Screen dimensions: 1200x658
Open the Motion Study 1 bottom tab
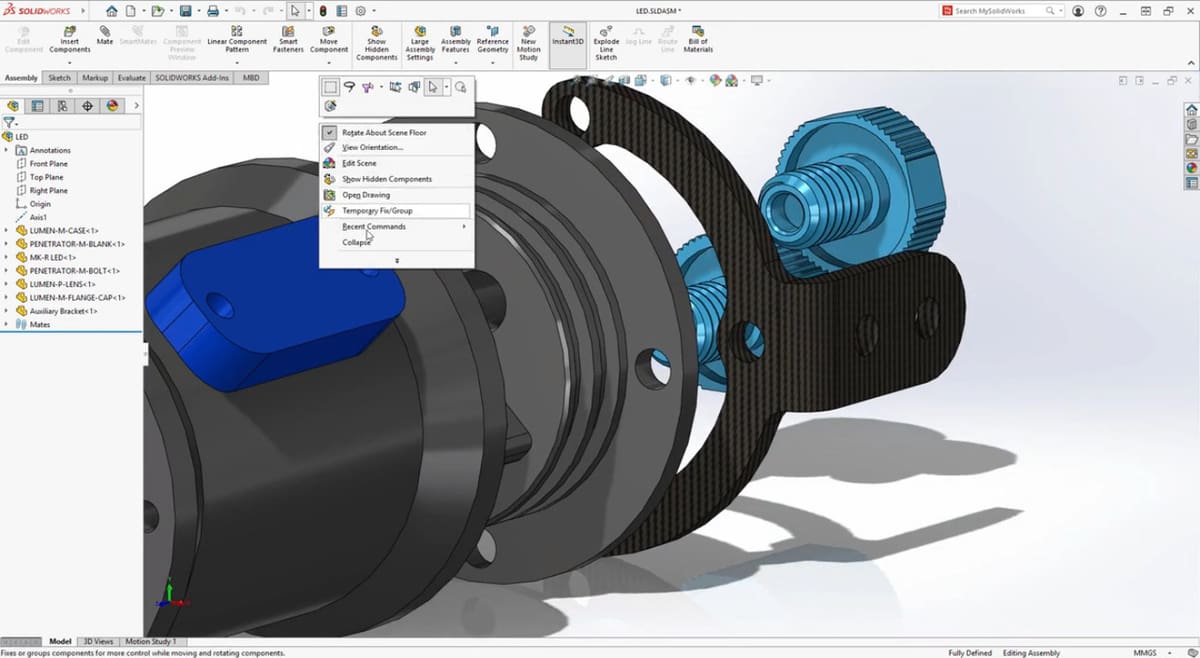(x=151, y=642)
